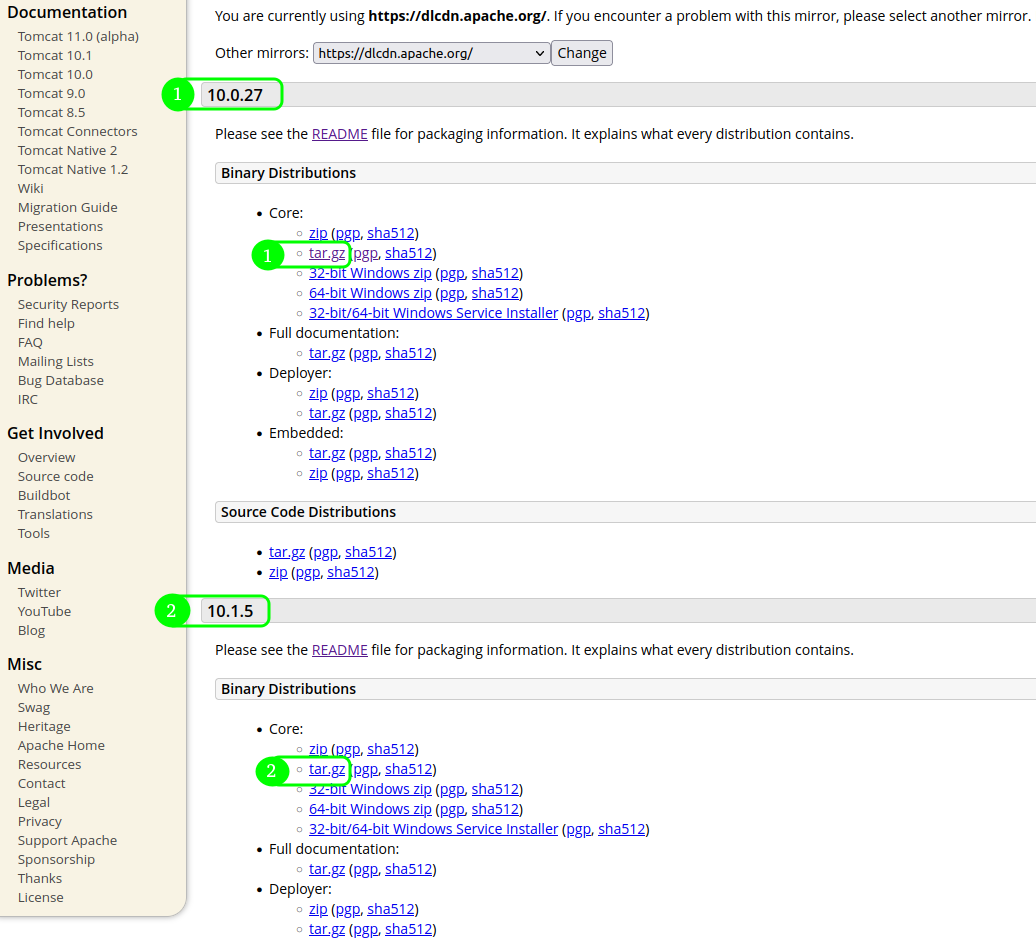The width and height of the screenshot is (1036, 941).
Task: Open License link
Action: point(40,897)
